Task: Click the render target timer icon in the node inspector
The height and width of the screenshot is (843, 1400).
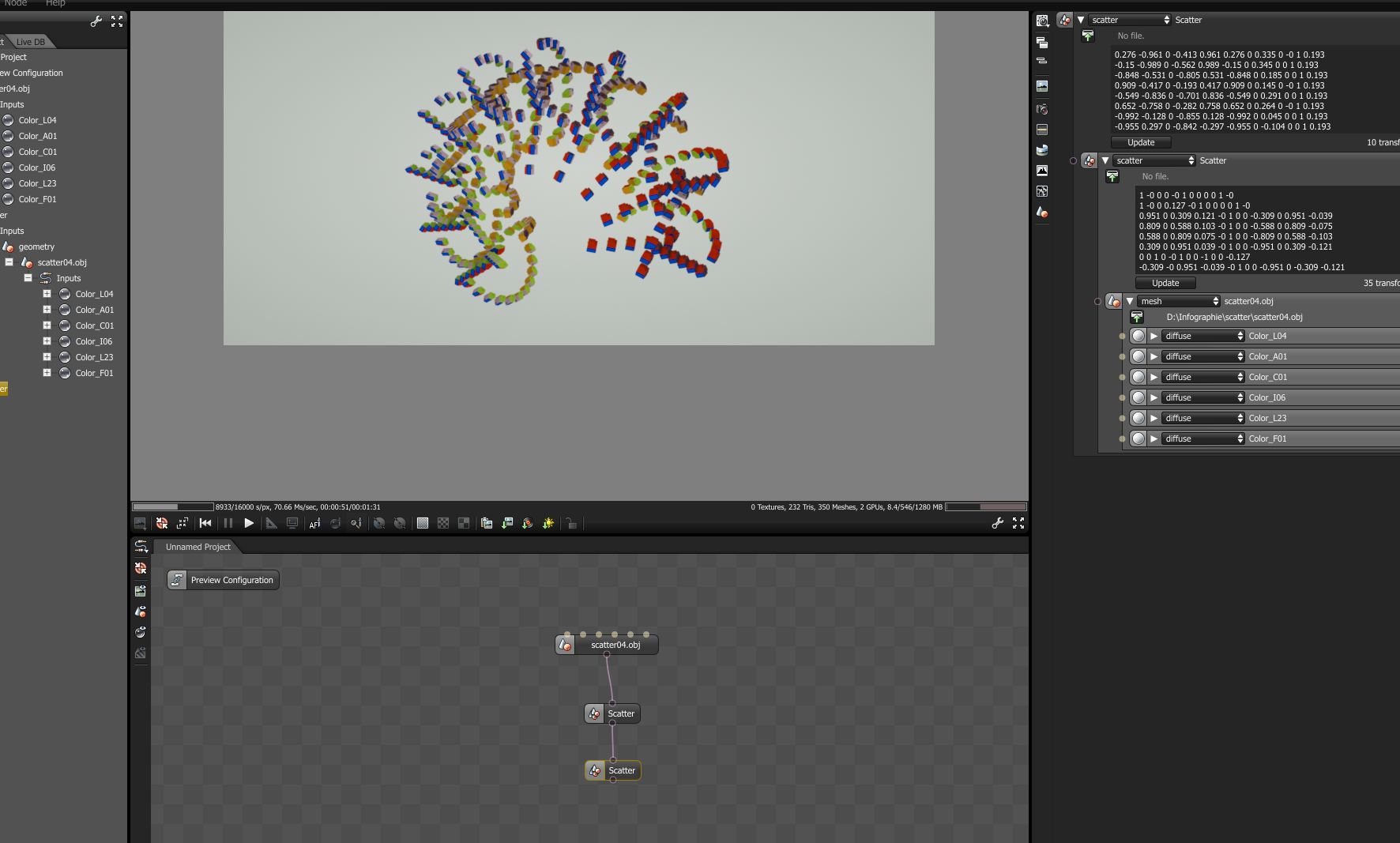Action: (1042, 21)
